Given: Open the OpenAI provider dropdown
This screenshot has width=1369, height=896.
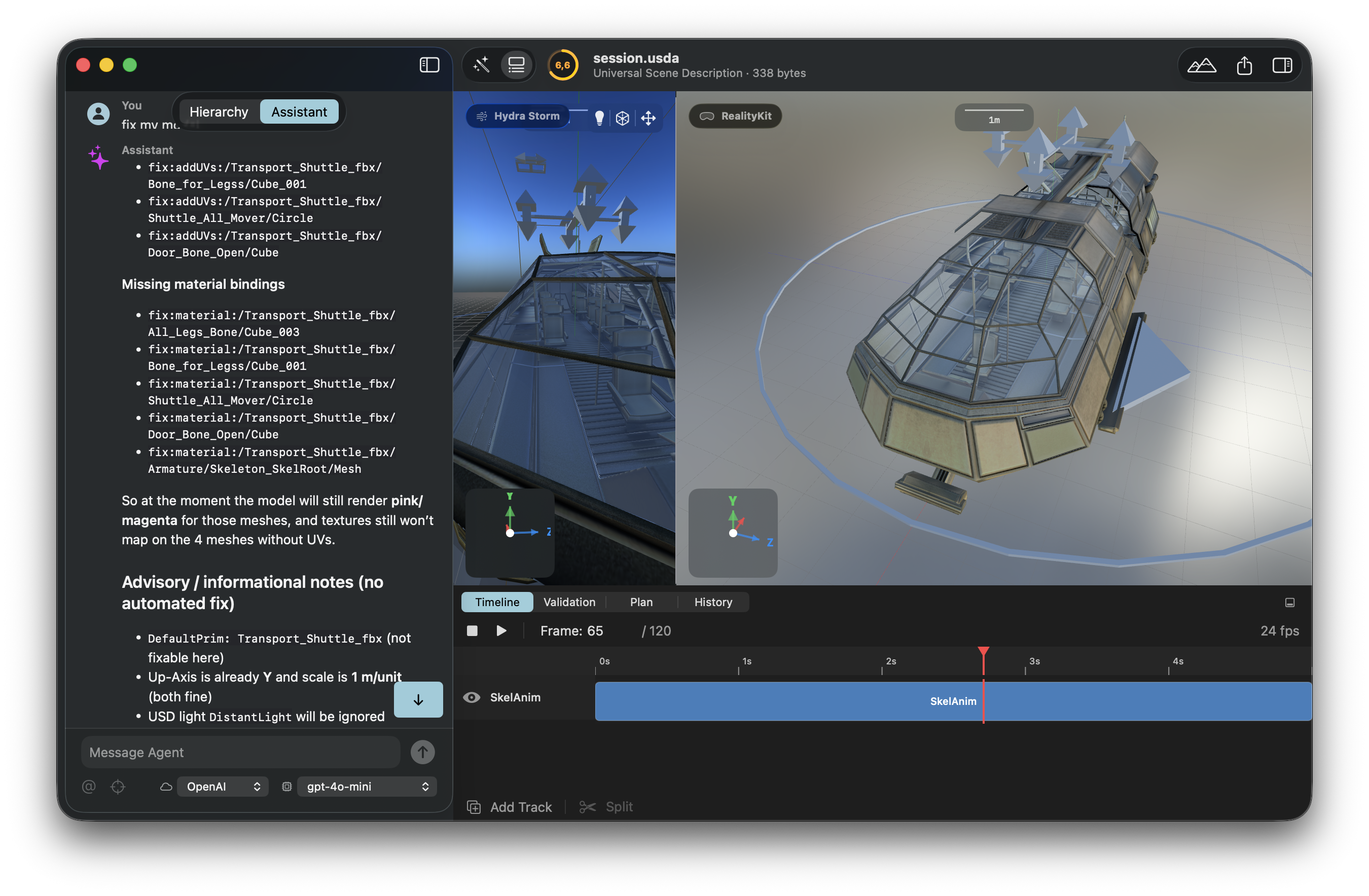Looking at the screenshot, I should (222, 787).
